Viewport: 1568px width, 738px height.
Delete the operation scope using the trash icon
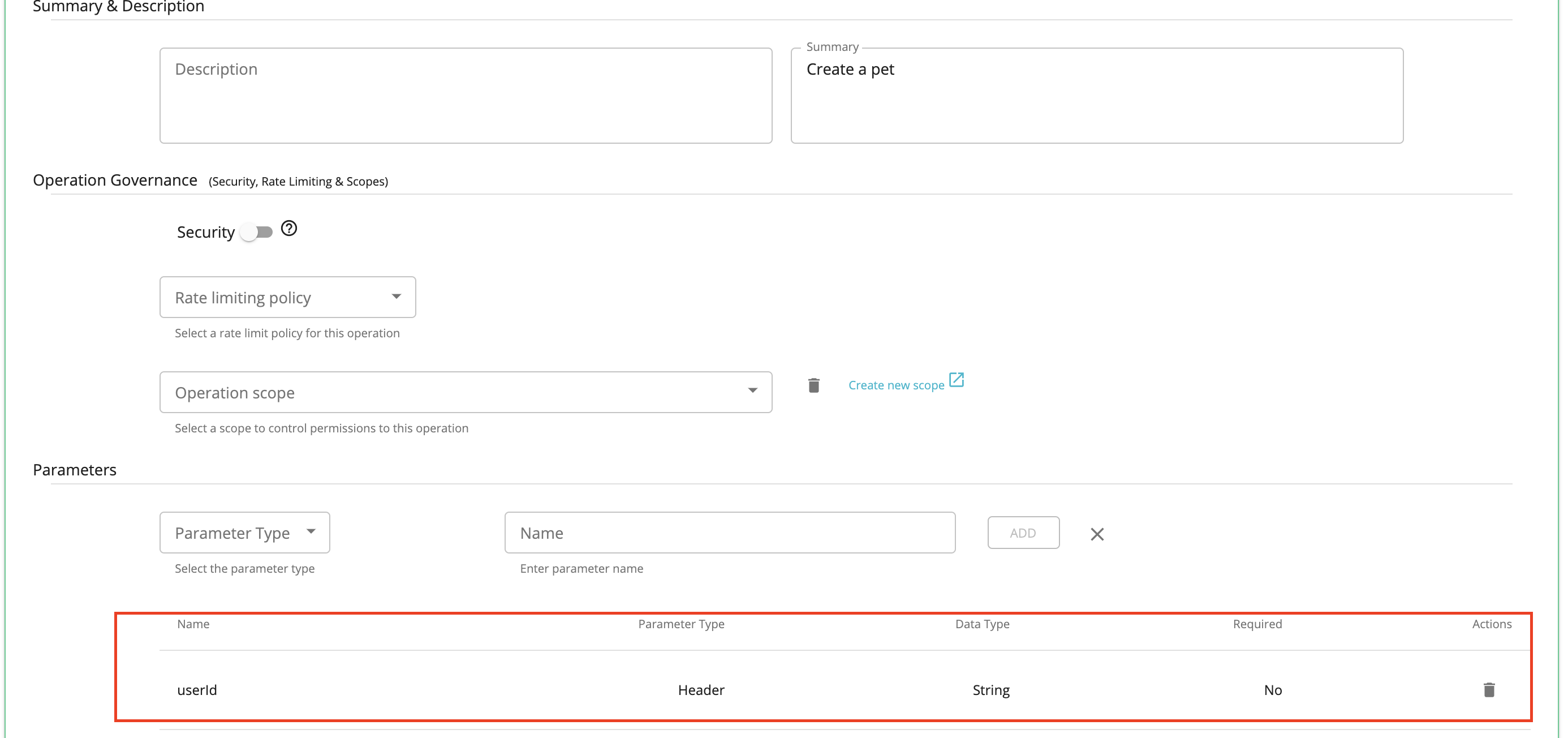coord(813,385)
